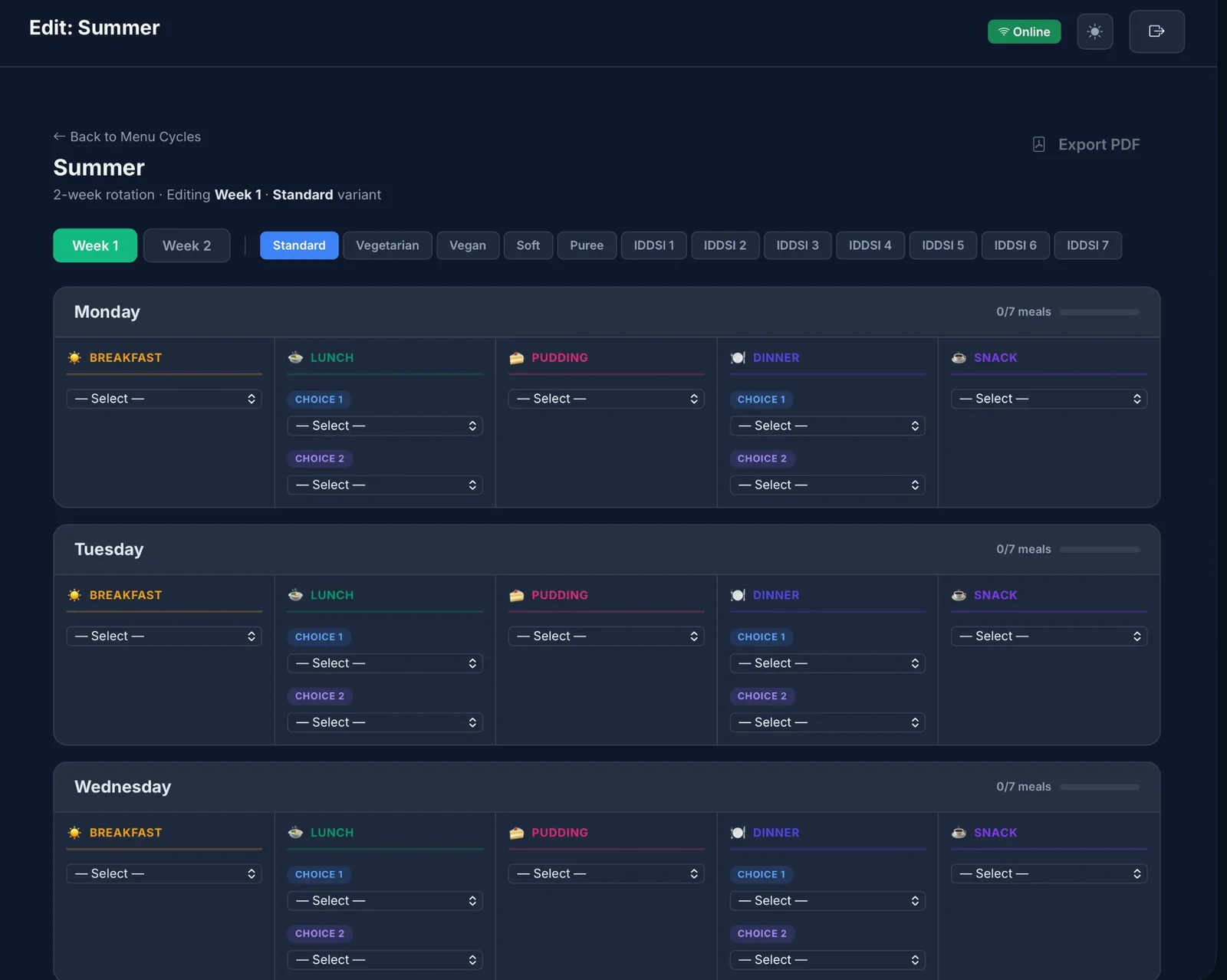Image resolution: width=1227 pixels, height=980 pixels.
Task: Open Tuesday Pudding select dropdown
Action: 606,636
